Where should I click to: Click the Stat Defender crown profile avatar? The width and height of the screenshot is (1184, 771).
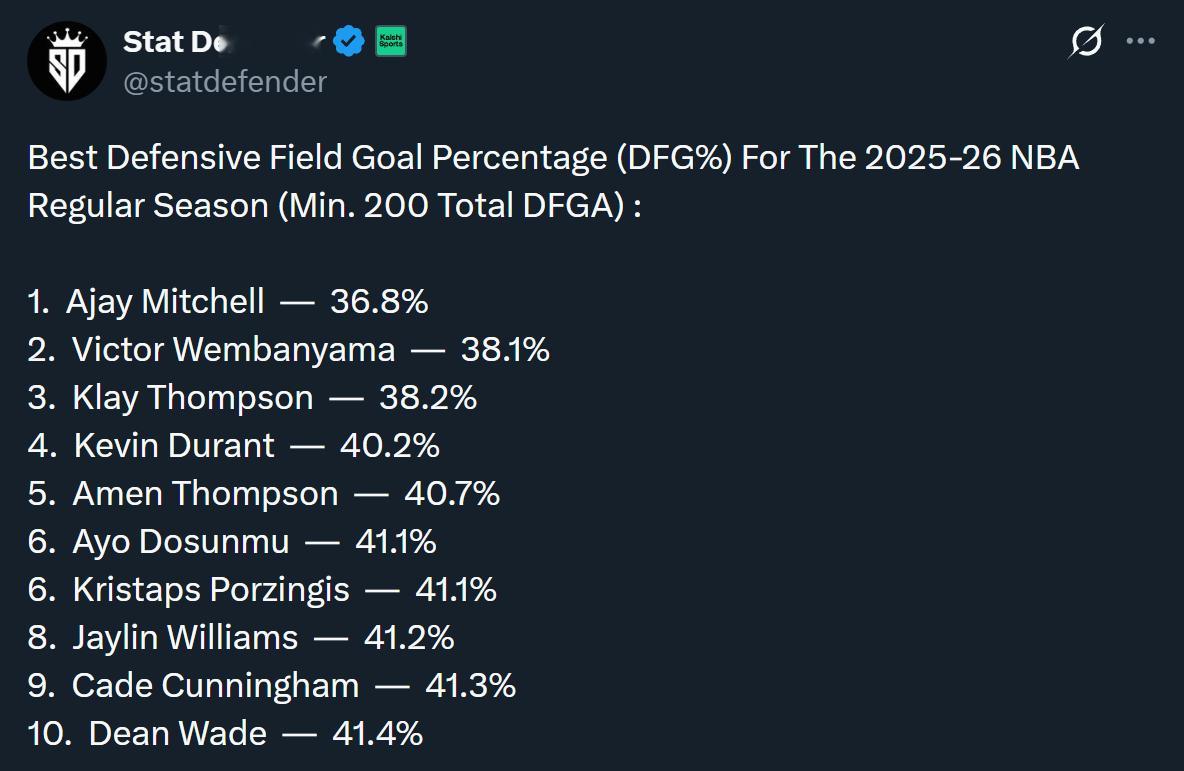66,61
